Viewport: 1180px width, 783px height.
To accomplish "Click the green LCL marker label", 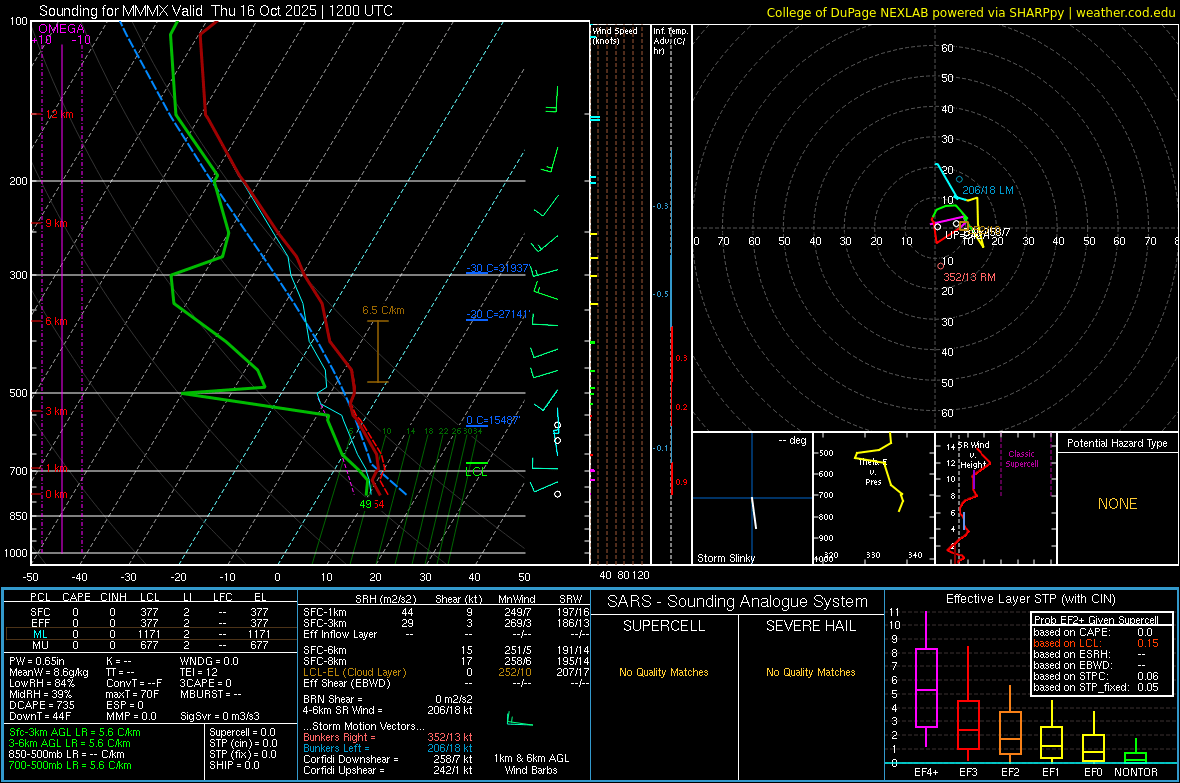I will point(476,472).
